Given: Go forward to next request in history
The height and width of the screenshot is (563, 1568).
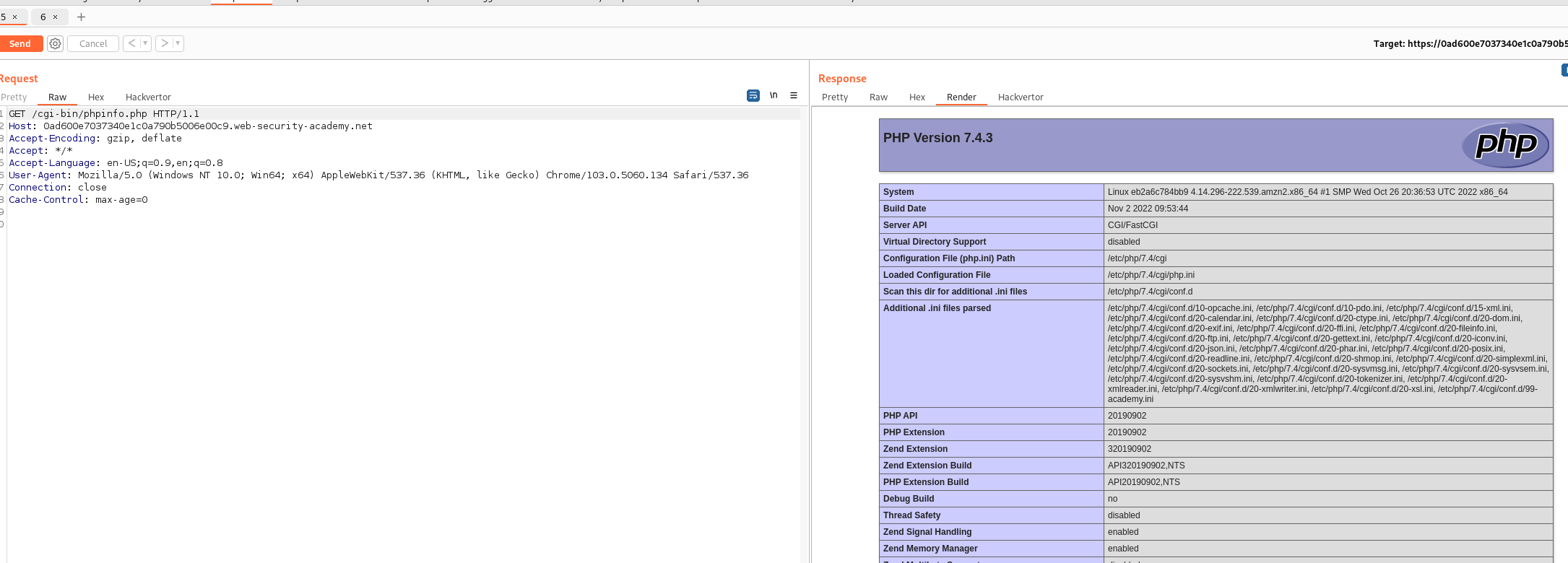Looking at the screenshot, I should click(x=165, y=43).
